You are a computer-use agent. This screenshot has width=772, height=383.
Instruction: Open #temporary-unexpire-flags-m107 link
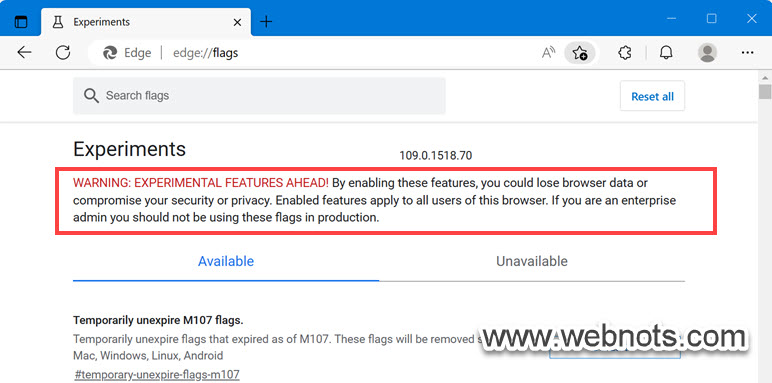(157, 375)
